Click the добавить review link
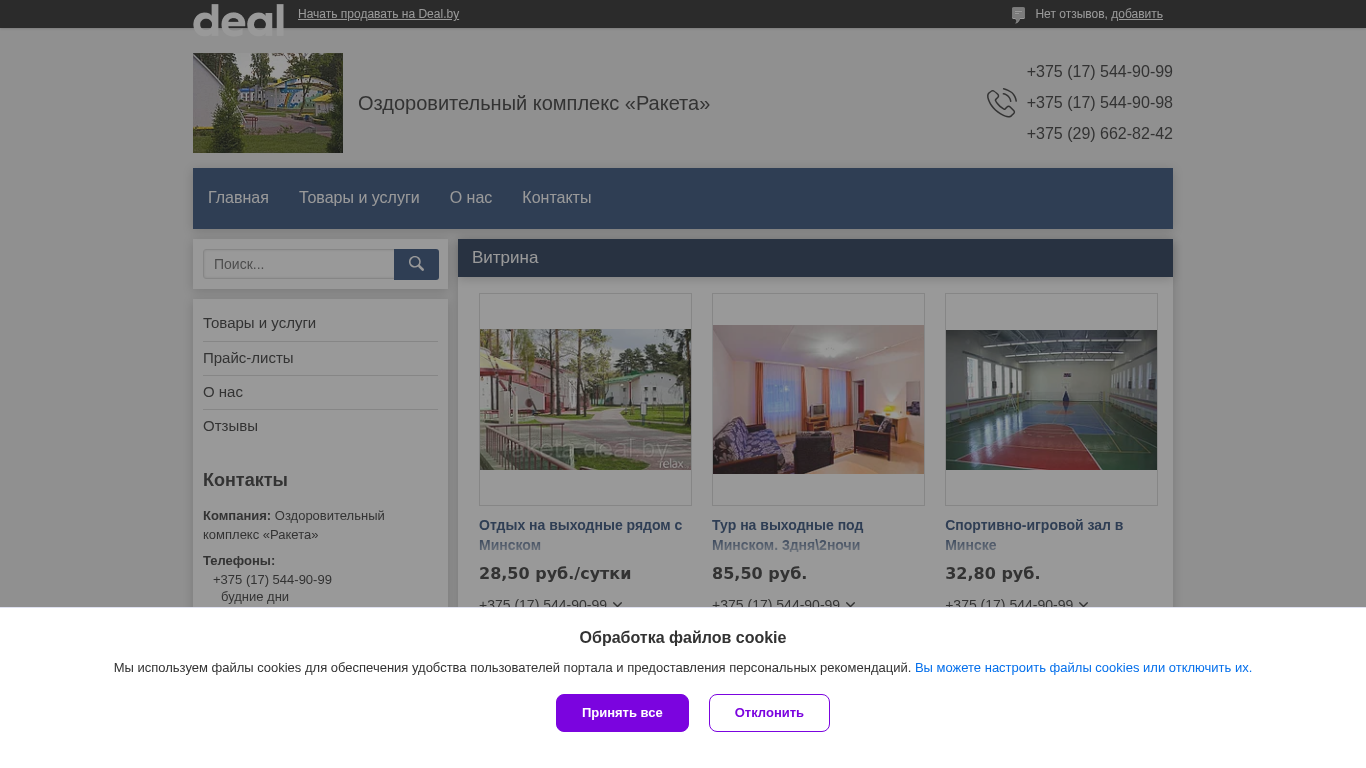This screenshot has width=1366, height=768. 1137,14
